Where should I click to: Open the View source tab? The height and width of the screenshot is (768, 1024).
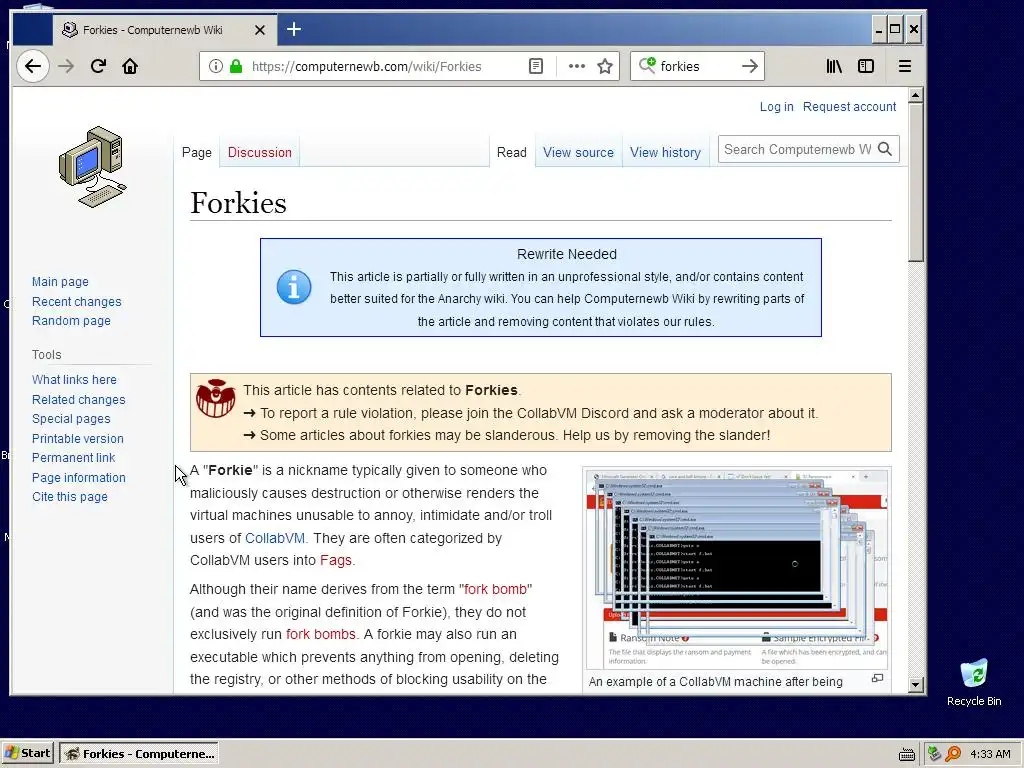[579, 152]
